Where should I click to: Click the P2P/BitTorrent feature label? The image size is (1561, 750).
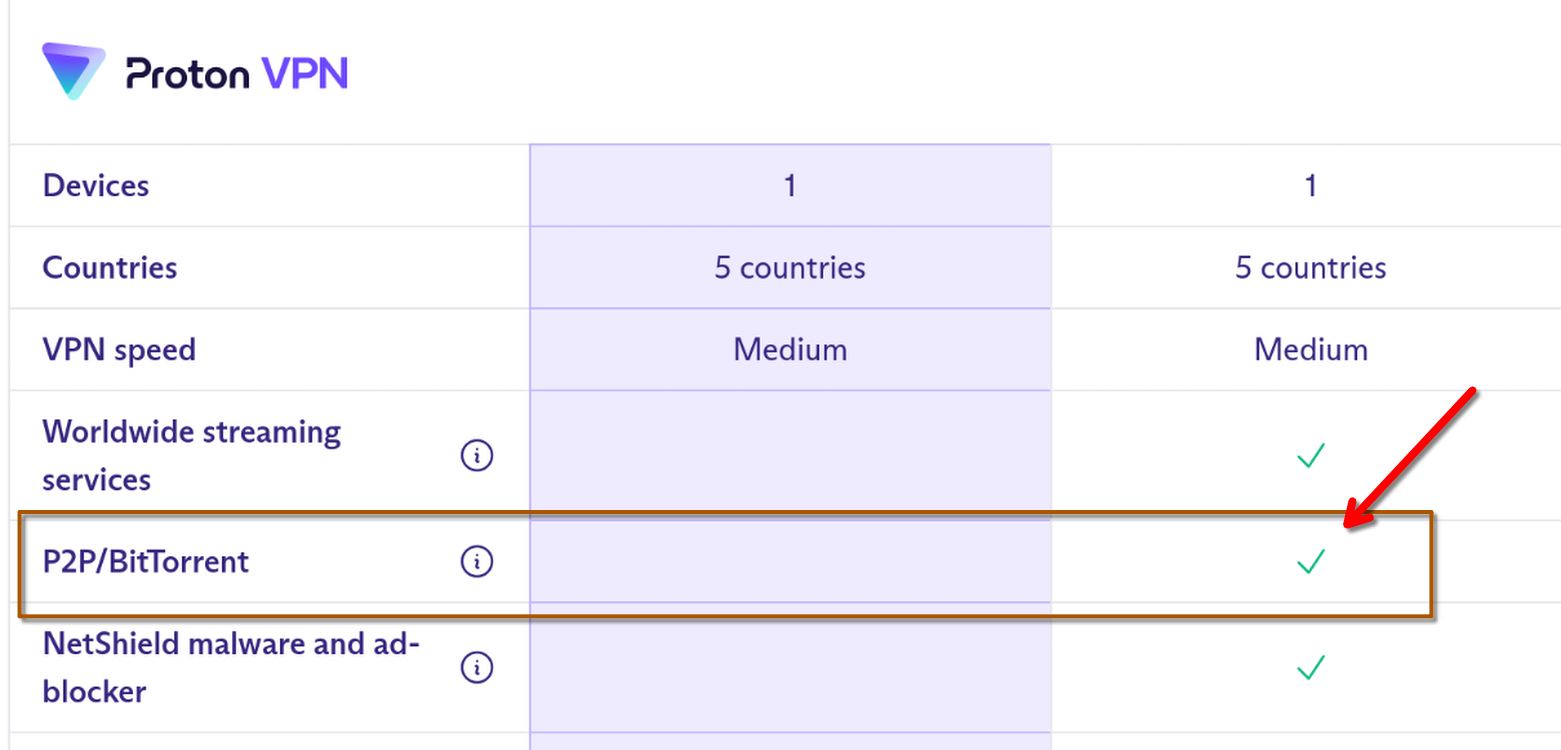click(x=145, y=562)
